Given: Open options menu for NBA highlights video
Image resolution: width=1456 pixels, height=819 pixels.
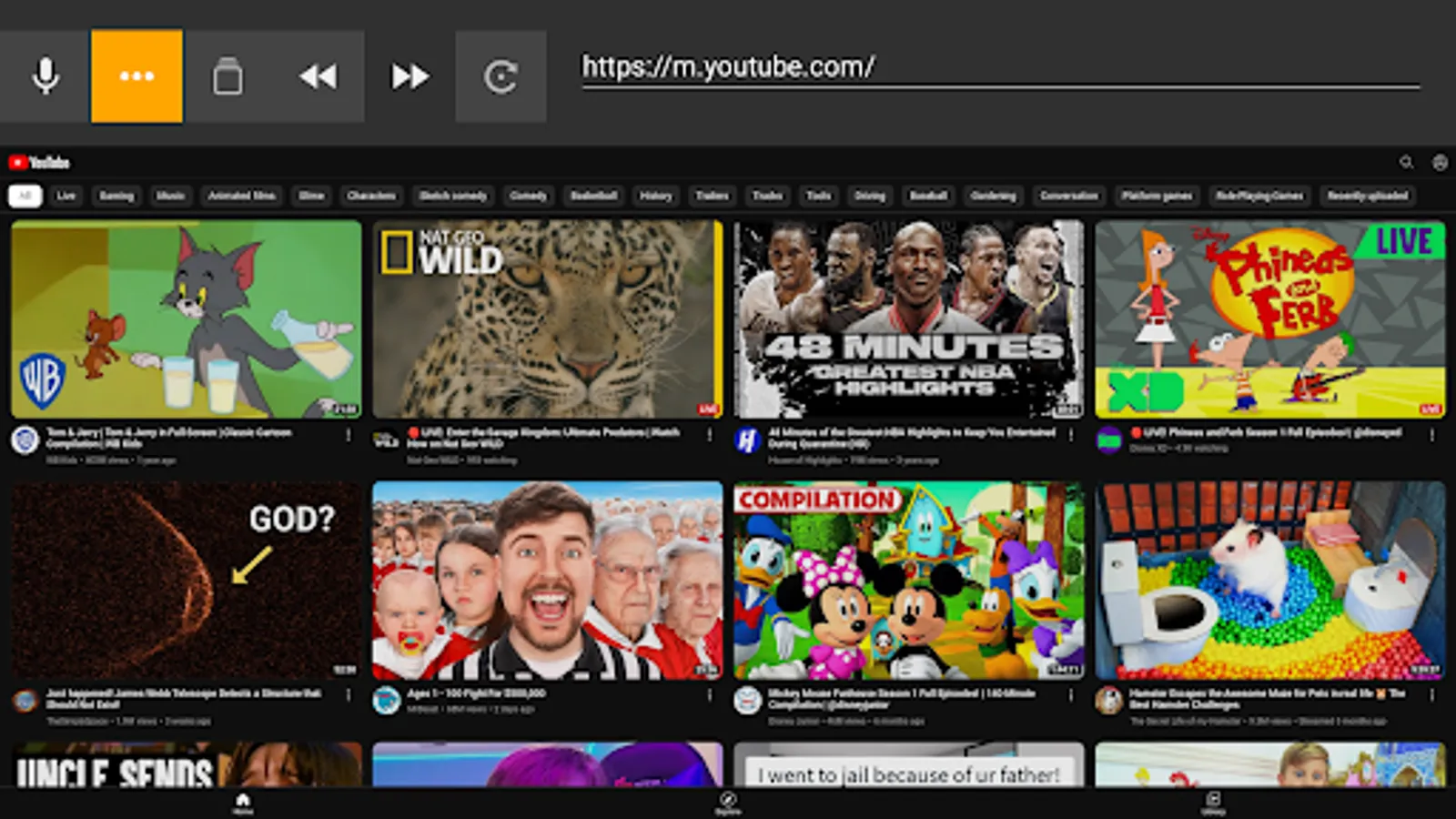Looking at the screenshot, I should pos(1071,436).
